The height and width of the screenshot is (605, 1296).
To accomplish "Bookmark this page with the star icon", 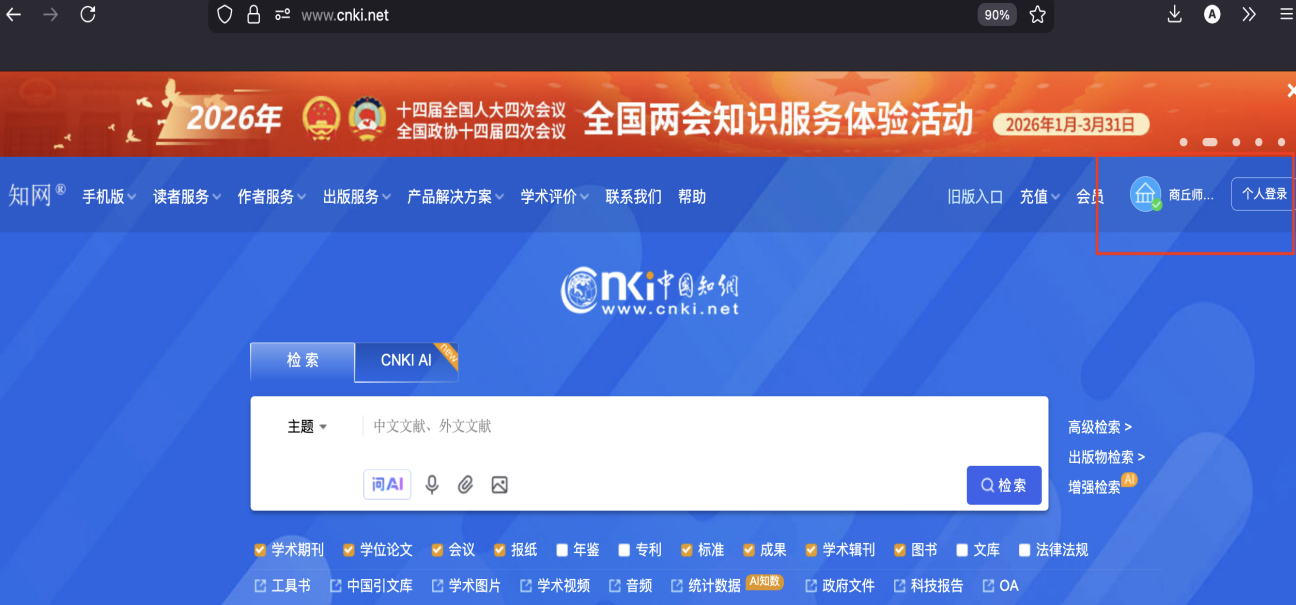I will [1037, 15].
